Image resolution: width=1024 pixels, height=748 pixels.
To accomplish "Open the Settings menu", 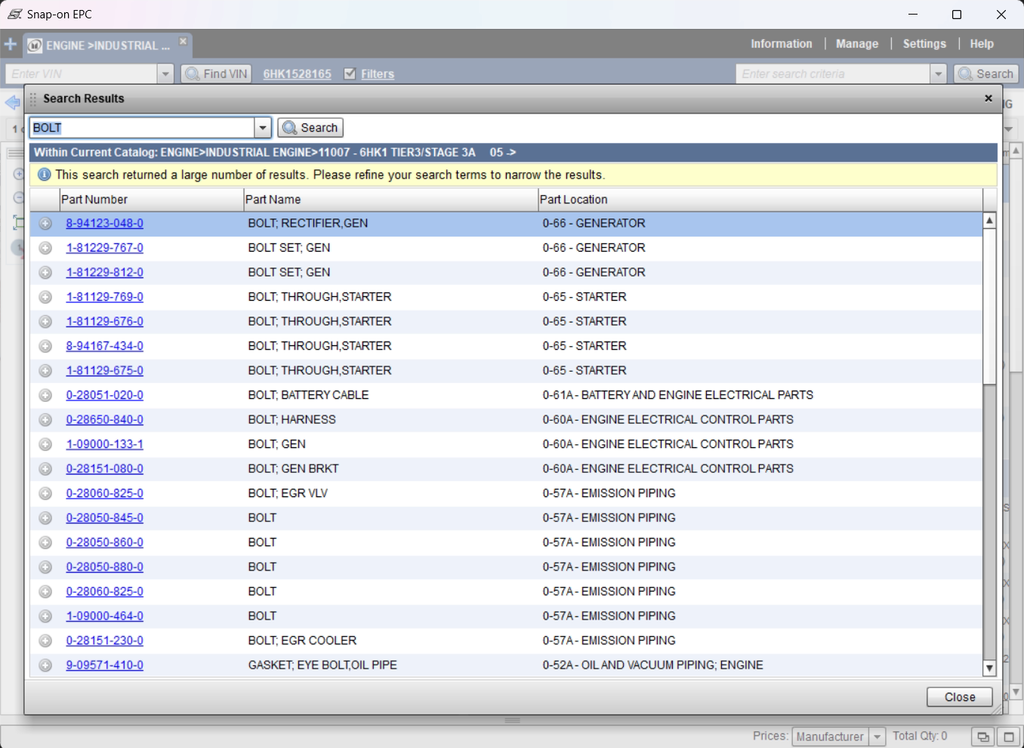I will [924, 44].
